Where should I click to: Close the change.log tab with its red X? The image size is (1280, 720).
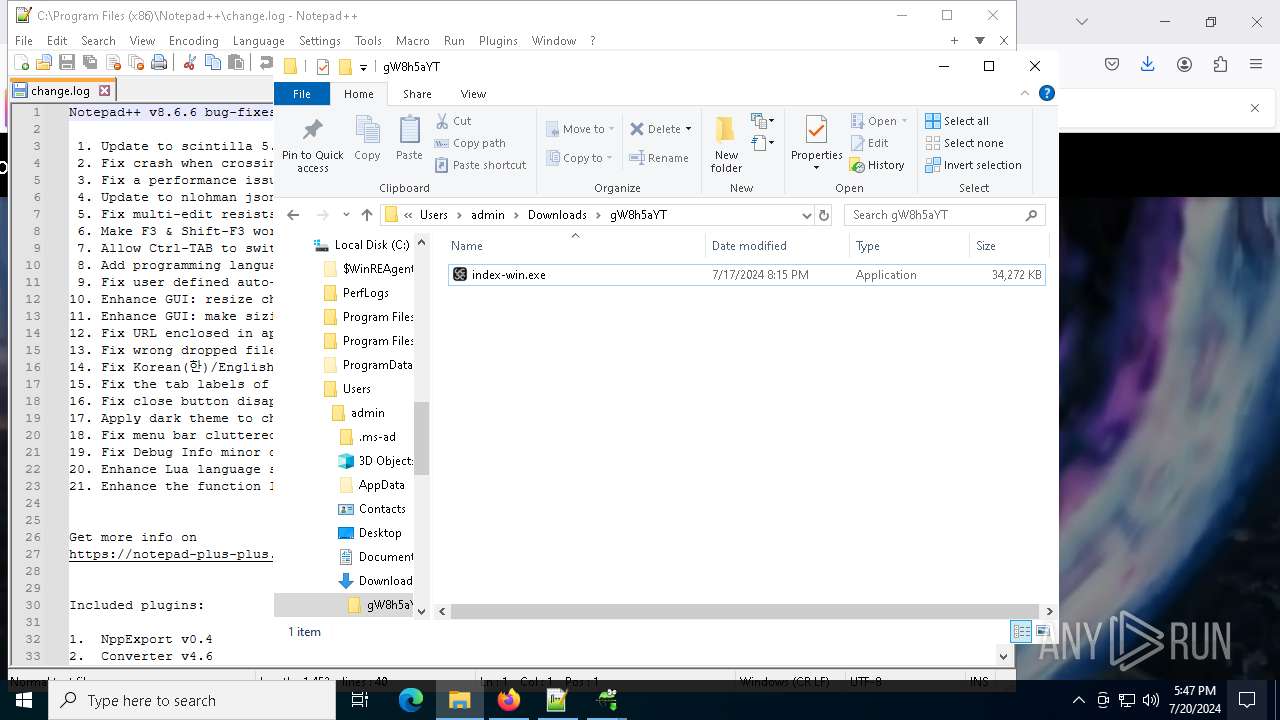(104, 90)
